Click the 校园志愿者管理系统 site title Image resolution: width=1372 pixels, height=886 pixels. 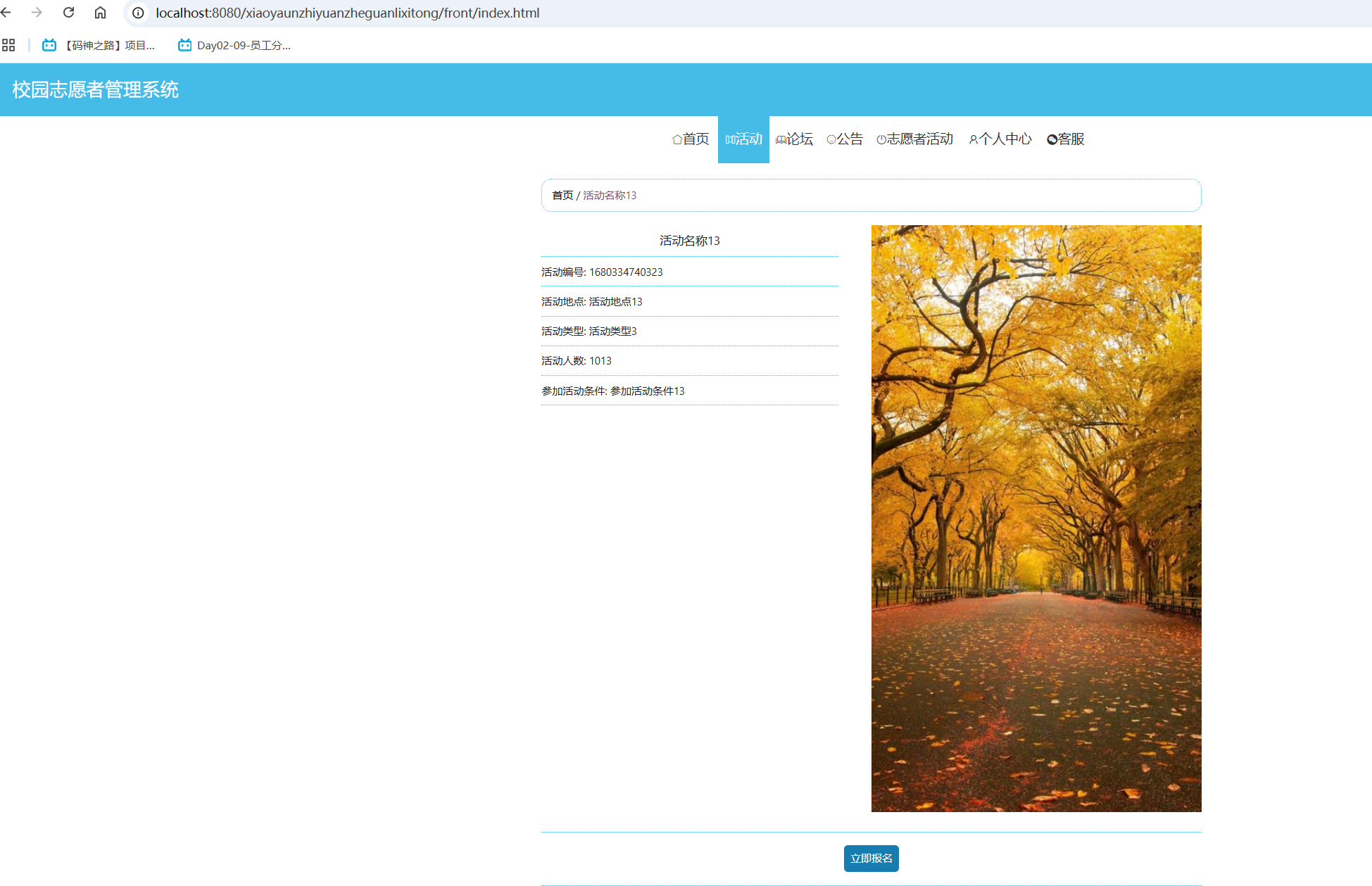coord(95,89)
